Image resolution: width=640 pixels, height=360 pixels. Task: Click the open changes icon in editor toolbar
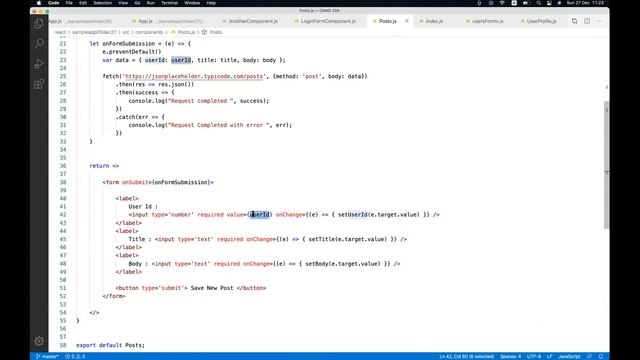click(x=574, y=21)
